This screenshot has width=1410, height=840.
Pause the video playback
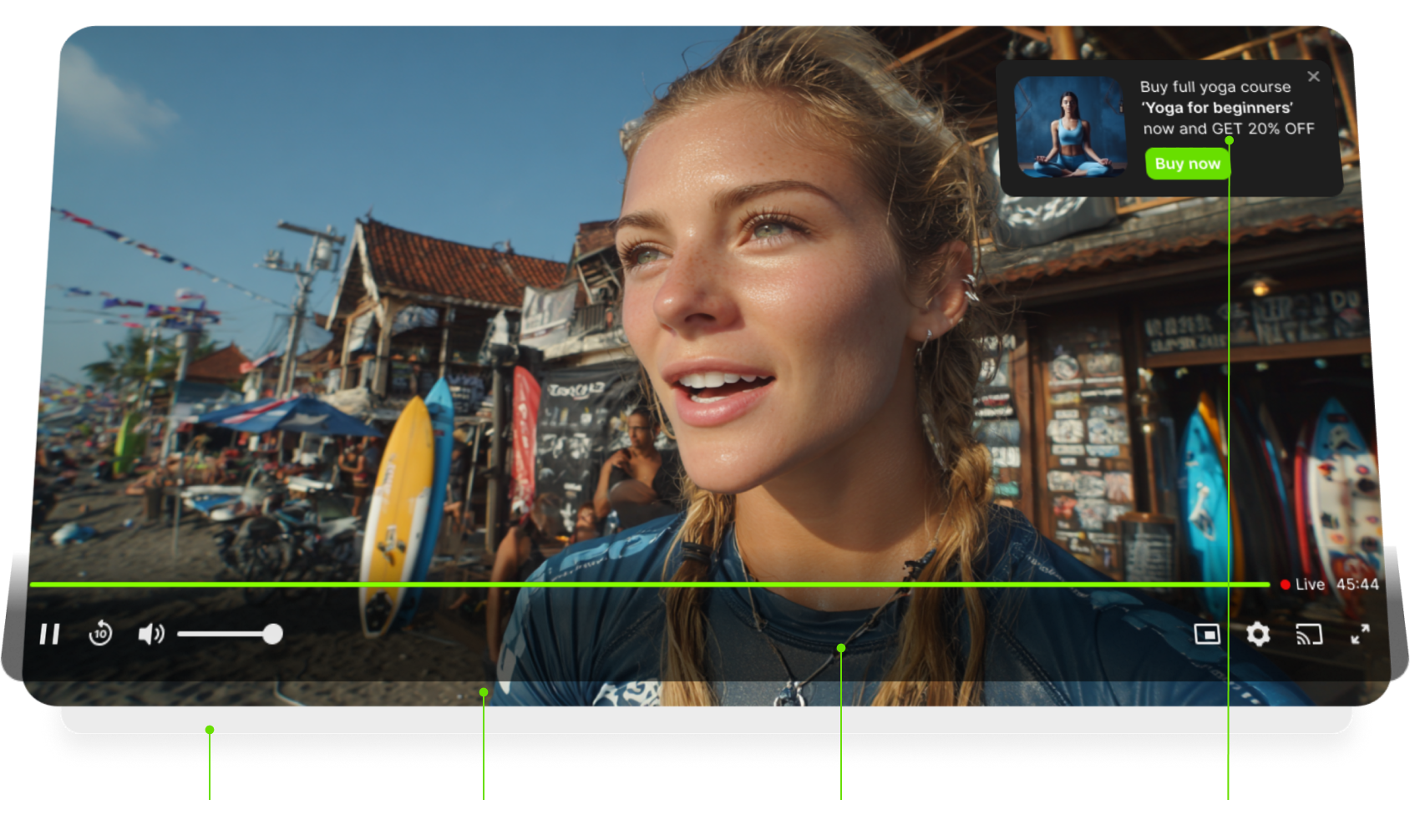point(49,635)
